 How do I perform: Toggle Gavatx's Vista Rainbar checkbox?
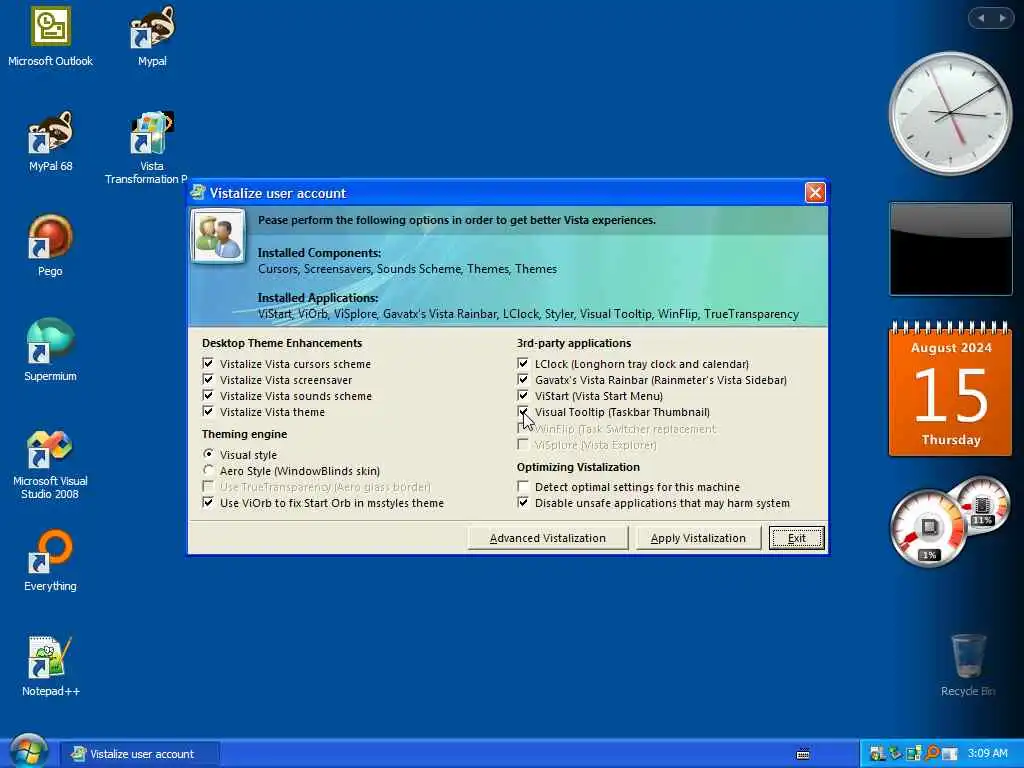[x=522, y=379]
